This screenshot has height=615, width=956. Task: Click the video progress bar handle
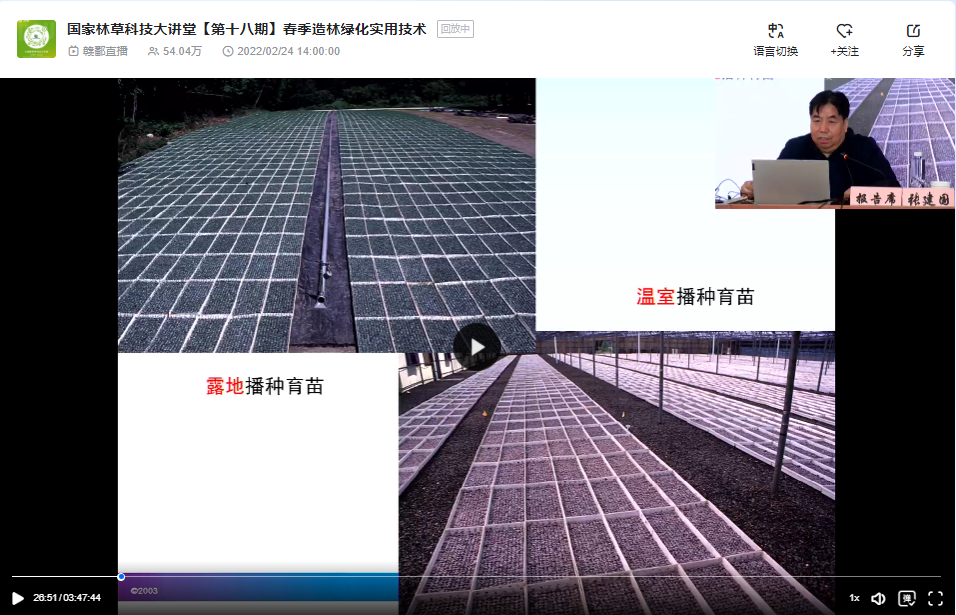(x=121, y=577)
